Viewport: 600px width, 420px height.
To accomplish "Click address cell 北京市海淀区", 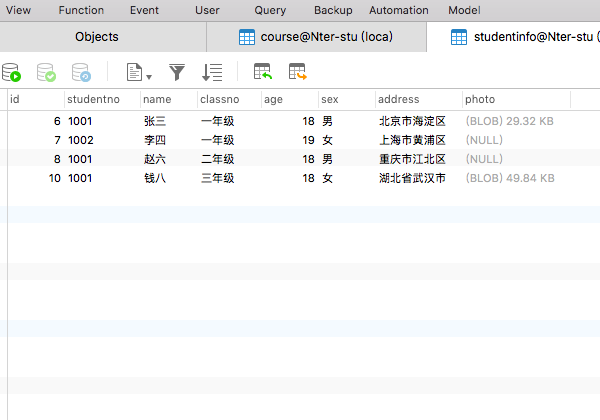I will [412, 121].
